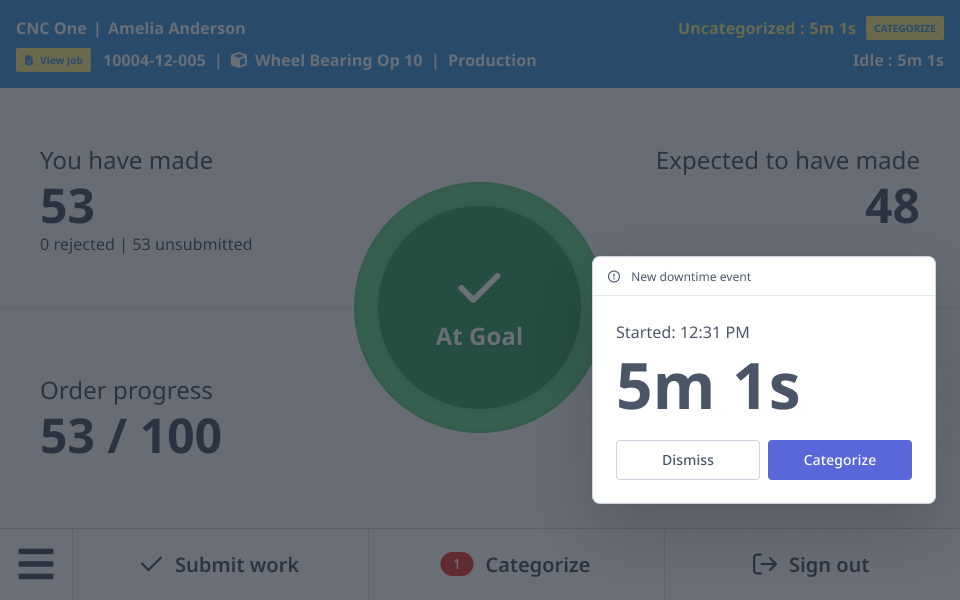Click the red badge showing 1 next to Categorize
This screenshot has width=960, height=600.
[457, 564]
